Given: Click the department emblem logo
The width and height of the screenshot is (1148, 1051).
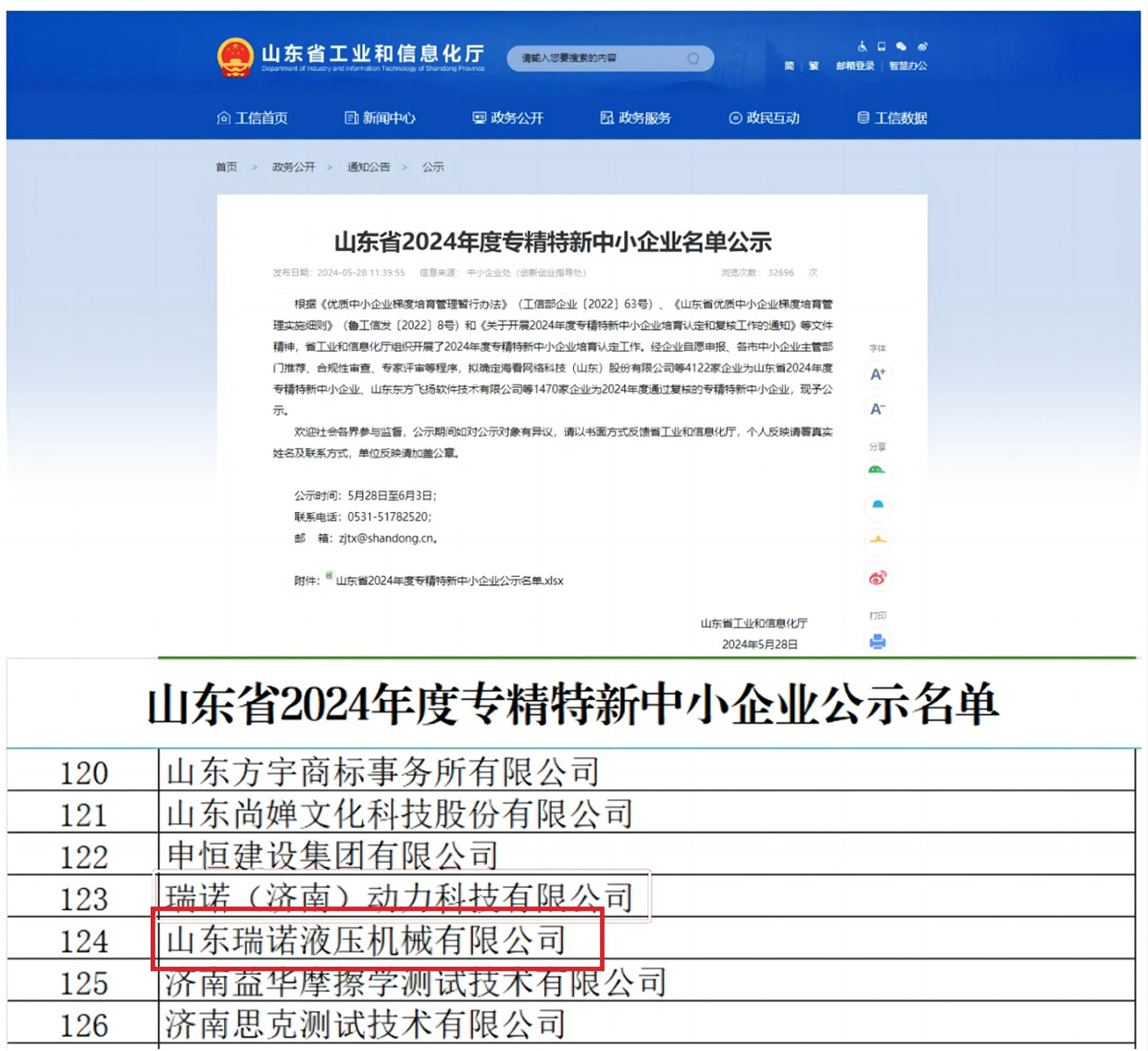Looking at the screenshot, I should point(236,57).
